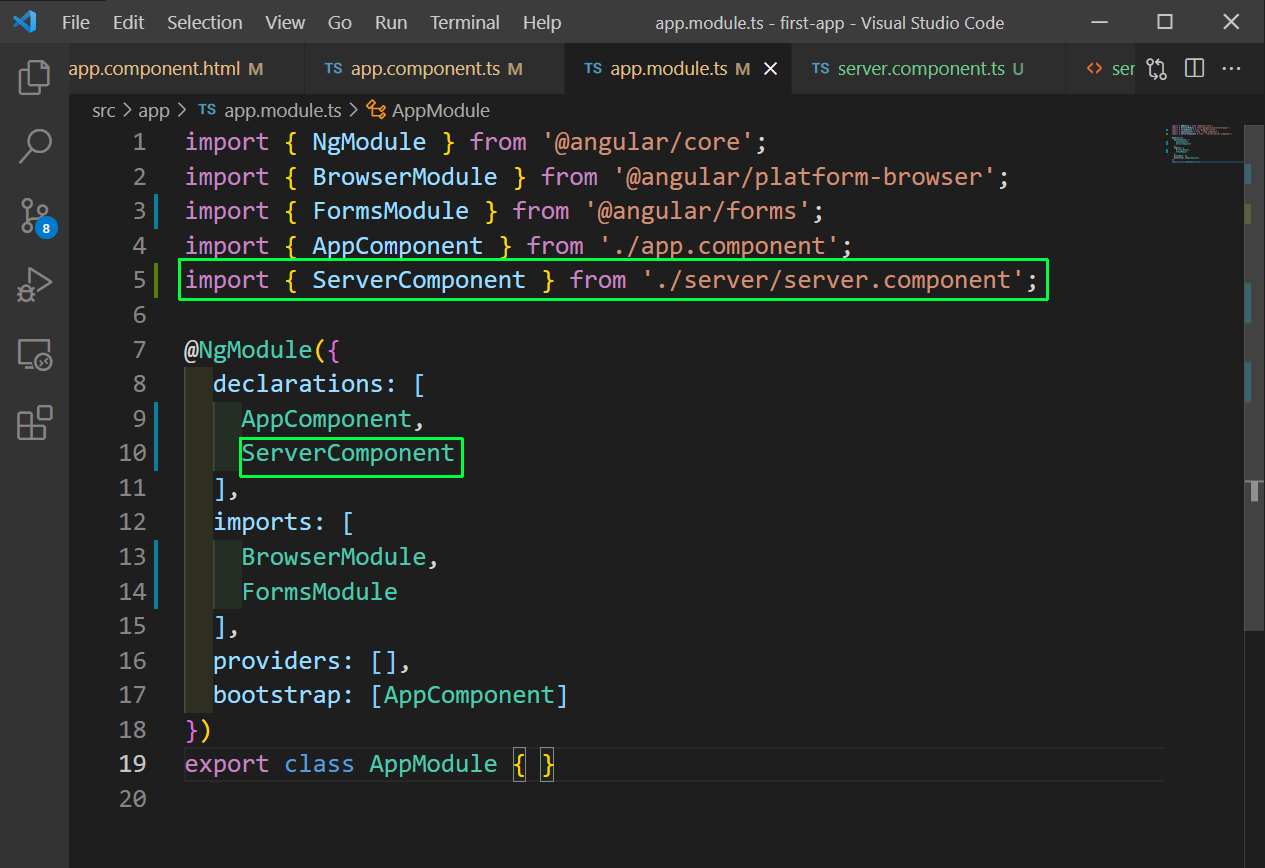Screen dimensions: 1265x868
Task: Open the Edit menu
Action: click(128, 22)
